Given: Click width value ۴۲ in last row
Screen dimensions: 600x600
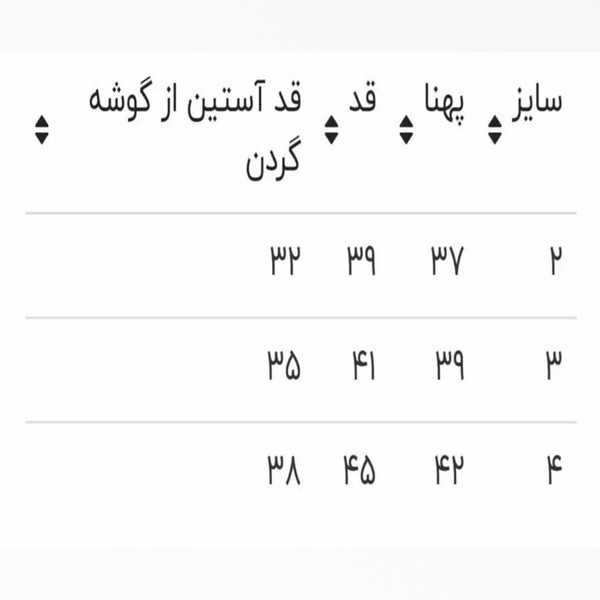Looking at the screenshot, I should [x=450, y=469].
